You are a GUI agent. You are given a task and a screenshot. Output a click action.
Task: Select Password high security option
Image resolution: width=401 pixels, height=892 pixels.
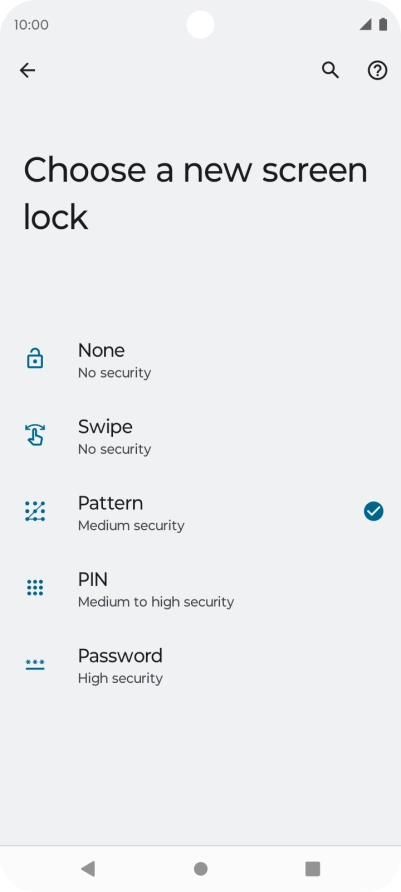click(200, 664)
